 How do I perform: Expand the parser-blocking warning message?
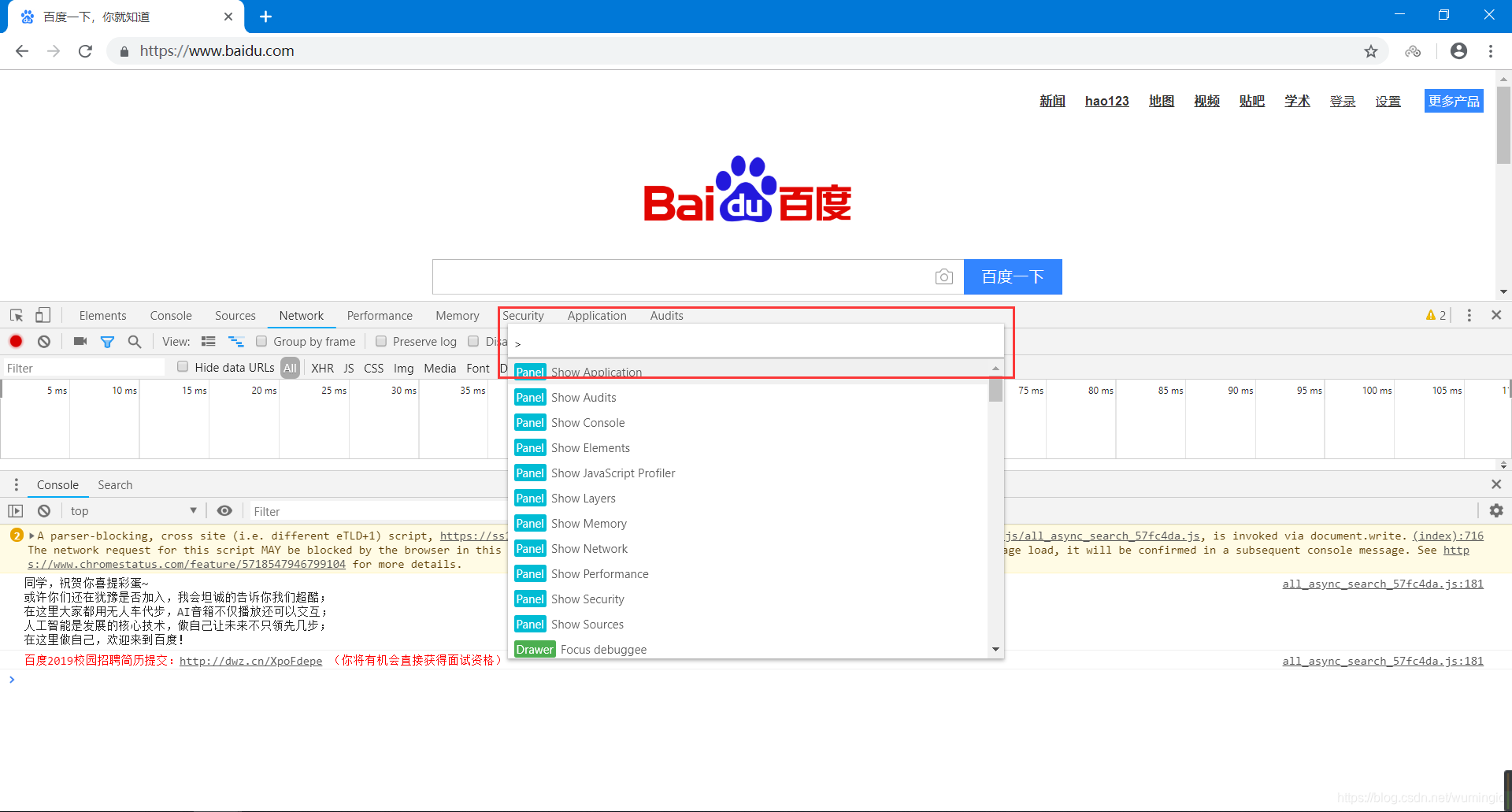(31, 536)
